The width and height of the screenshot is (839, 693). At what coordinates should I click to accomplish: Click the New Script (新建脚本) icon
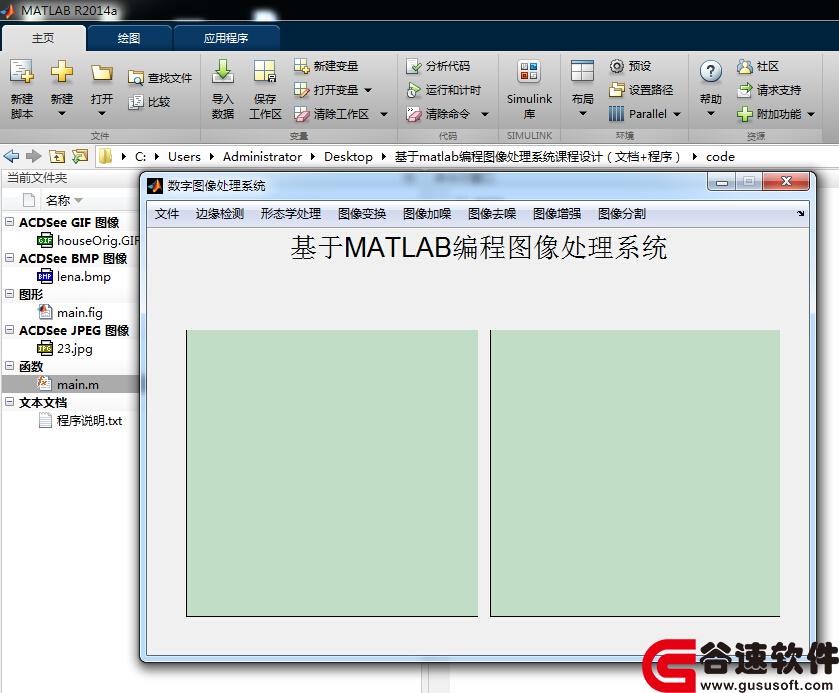(x=22, y=72)
